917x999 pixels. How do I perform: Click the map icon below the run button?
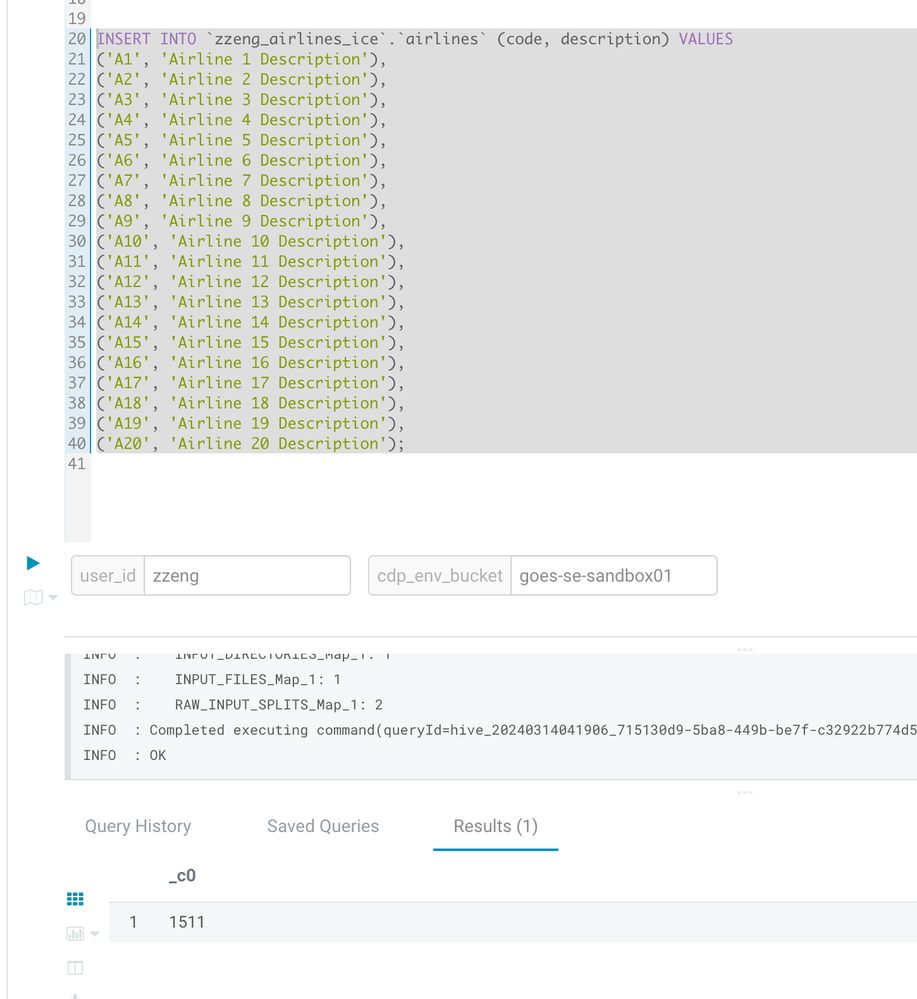click(x=31, y=596)
